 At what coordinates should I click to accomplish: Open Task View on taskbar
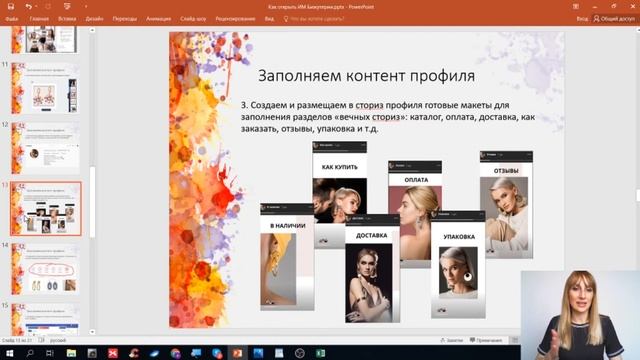(x=50, y=353)
